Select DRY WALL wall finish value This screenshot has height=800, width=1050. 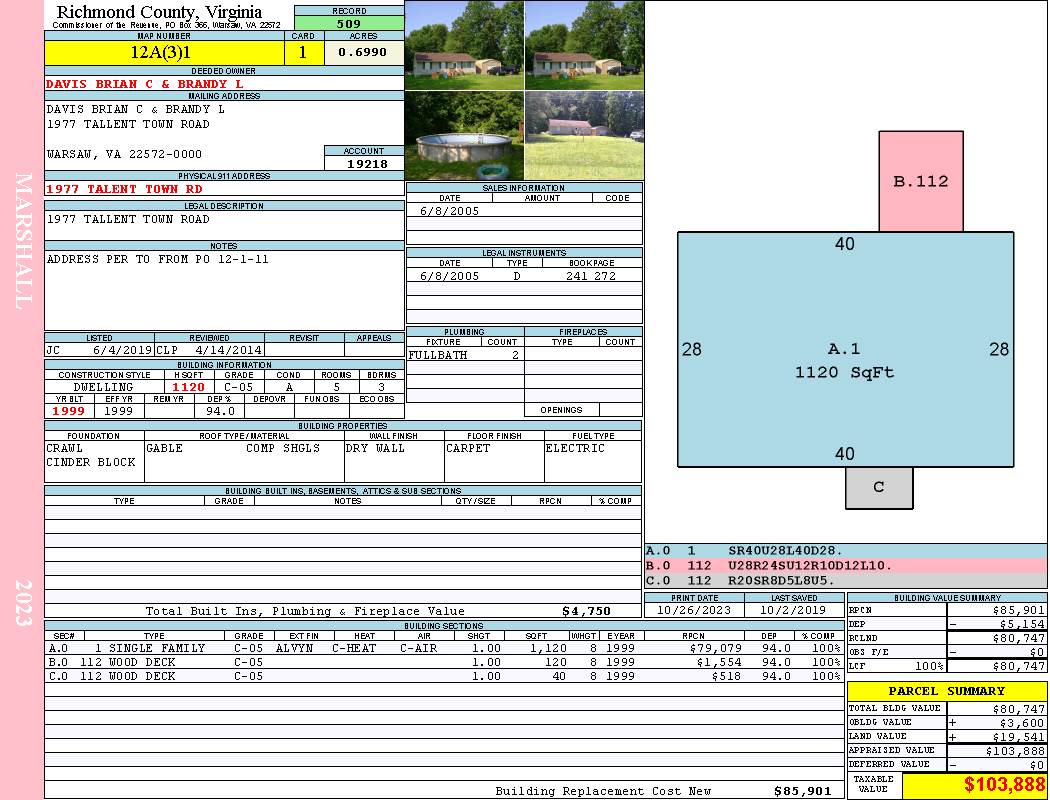(x=375, y=448)
